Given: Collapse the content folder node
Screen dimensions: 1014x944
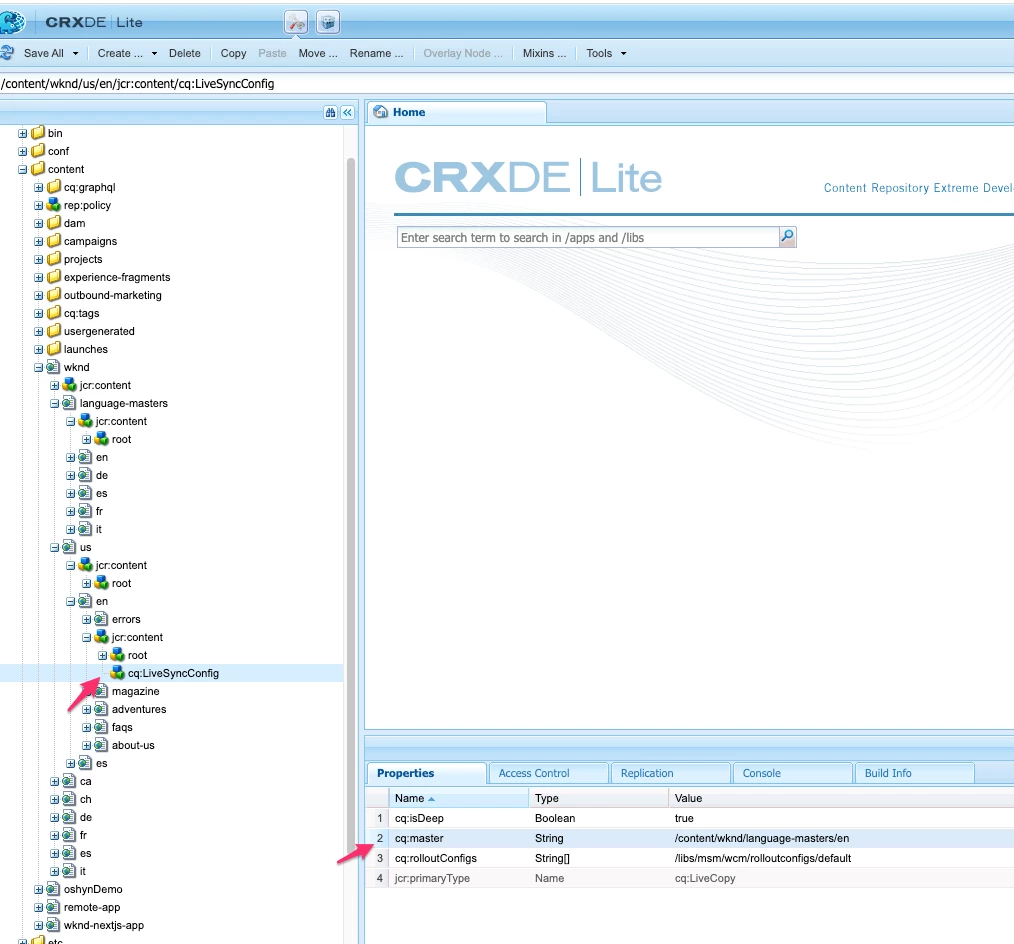Looking at the screenshot, I should tap(23, 169).
